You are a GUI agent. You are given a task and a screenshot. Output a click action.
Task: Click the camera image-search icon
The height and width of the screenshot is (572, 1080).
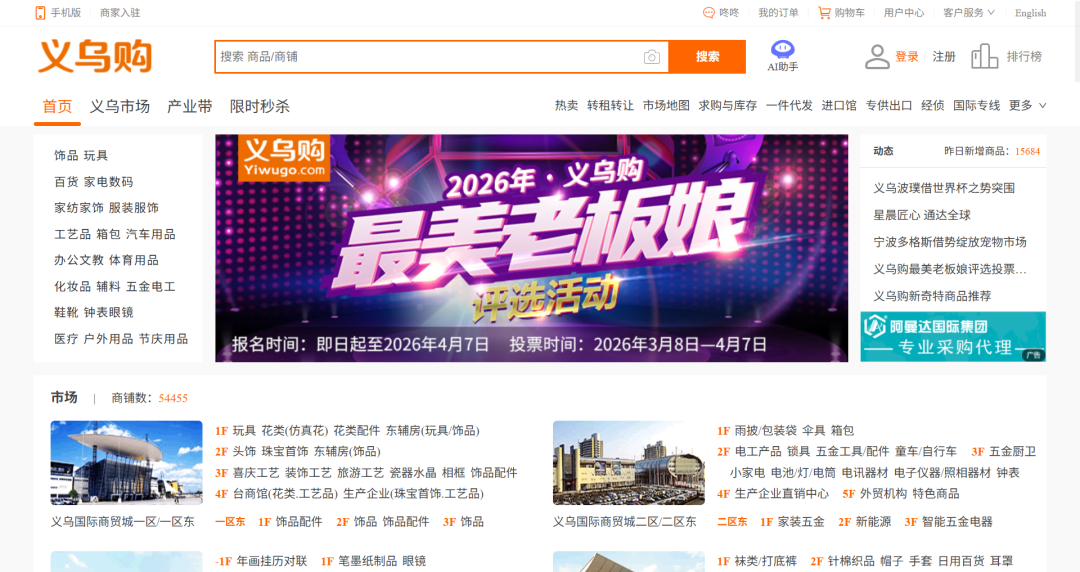point(652,57)
